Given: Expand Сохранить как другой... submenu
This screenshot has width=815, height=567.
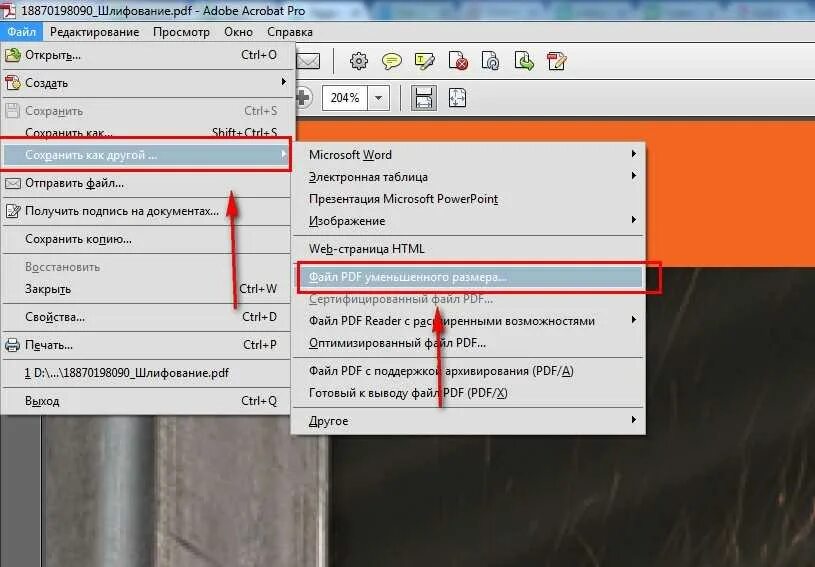Looking at the screenshot, I should pos(147,155).
